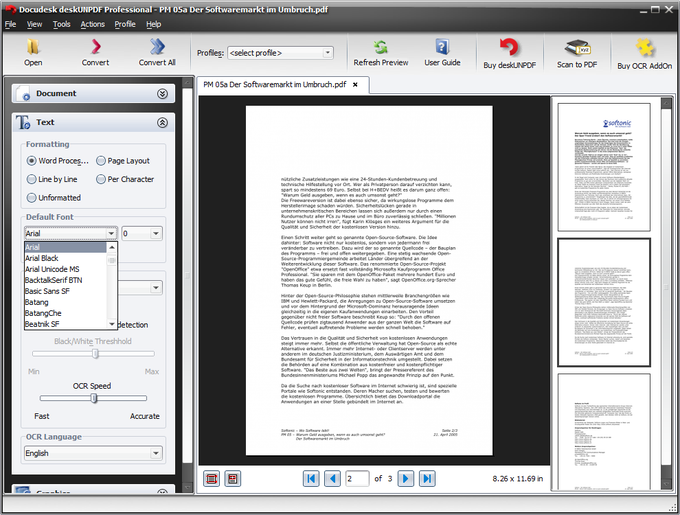Click the page number field
Image resolution: width=680 pixels, height=515 pixels.
coord(357,479)
